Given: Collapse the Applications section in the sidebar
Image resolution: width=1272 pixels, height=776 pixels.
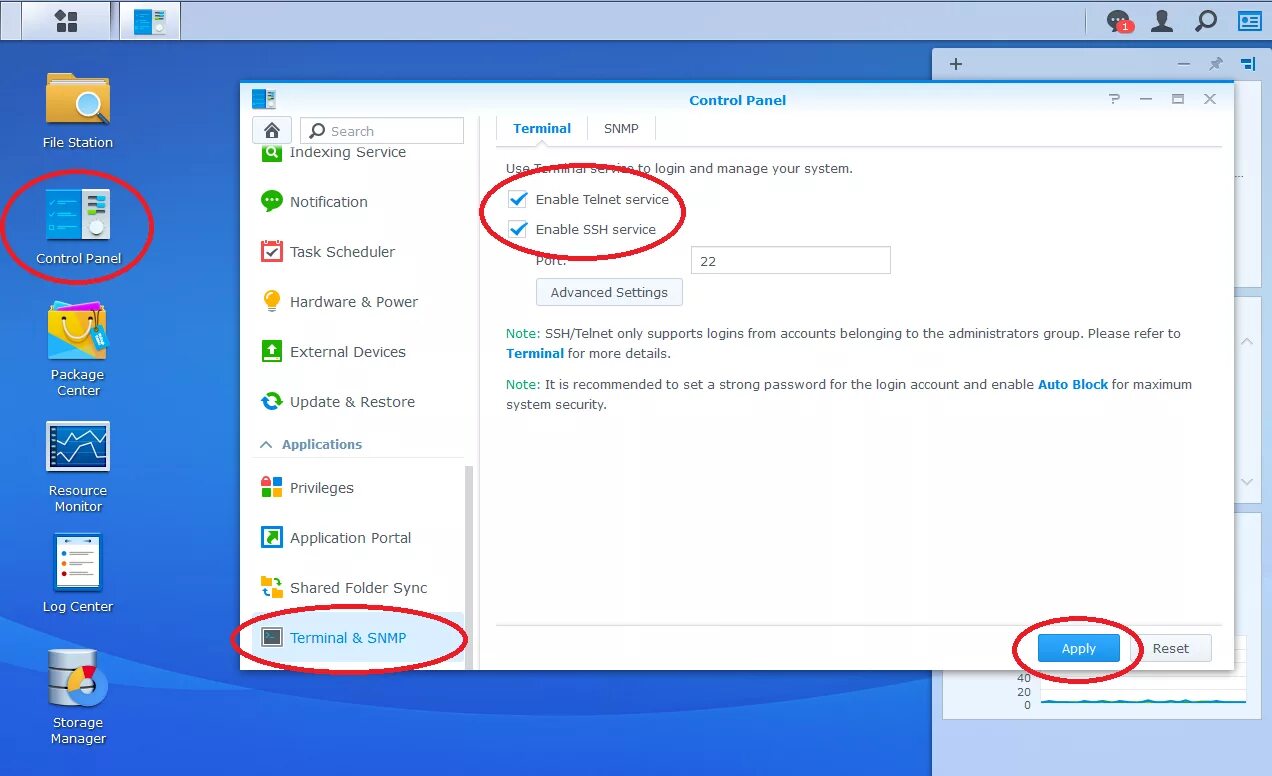Looking at the screenshot, I should pos(265,444).
